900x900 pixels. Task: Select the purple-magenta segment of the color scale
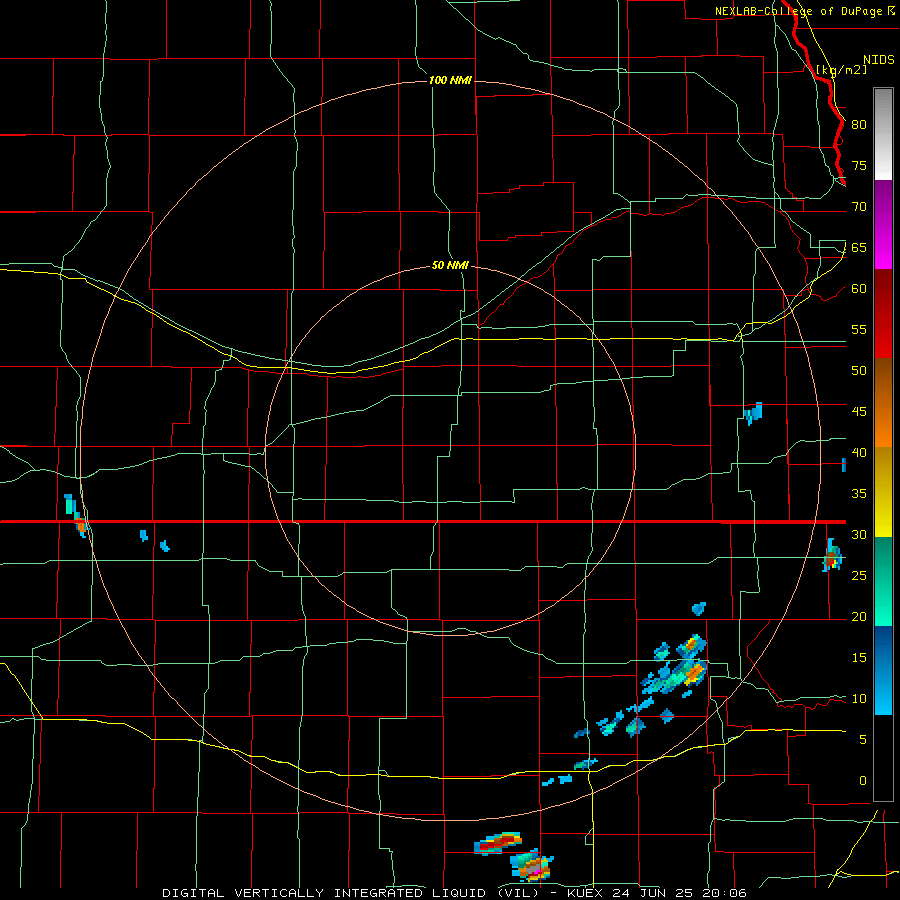pos(883,224)
